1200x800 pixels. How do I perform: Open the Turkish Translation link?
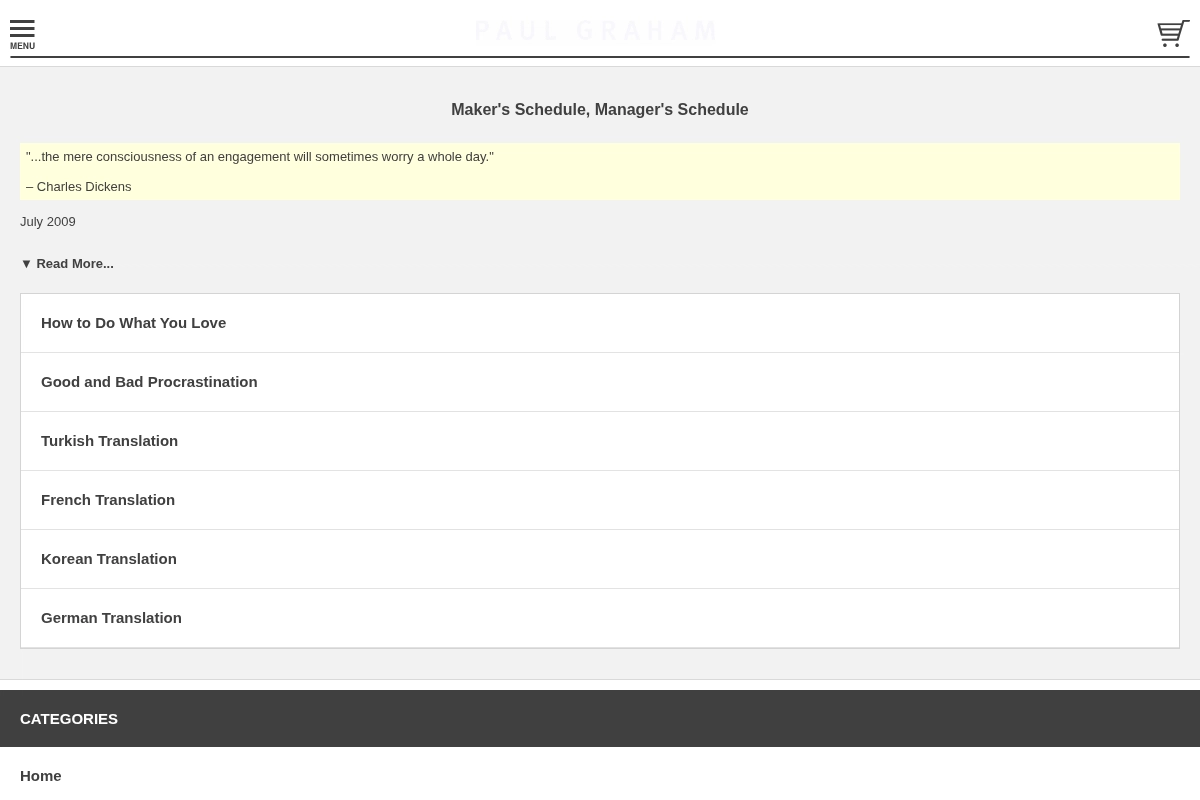click(x=600, y=441)
